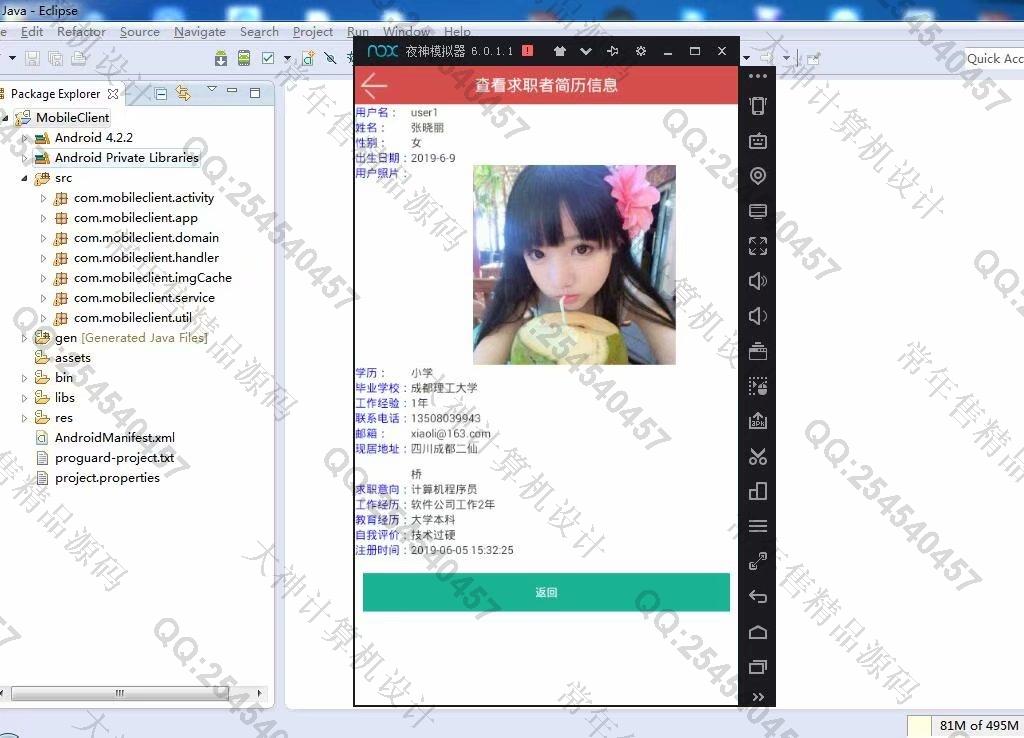
Task: Open the Lint check dropdown arrow
Action: pyautogui.click(x=287, y=59)
